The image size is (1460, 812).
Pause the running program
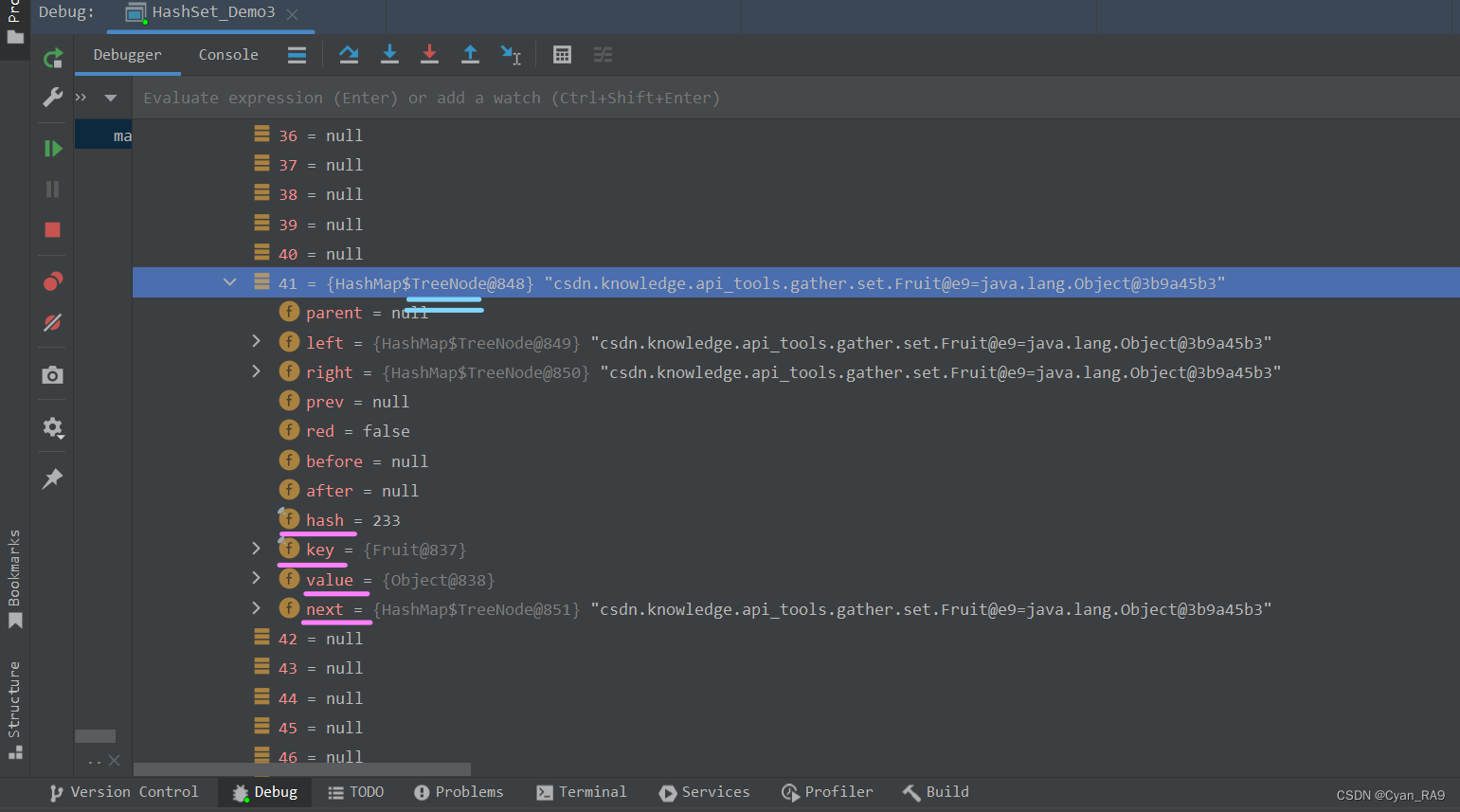53,189
